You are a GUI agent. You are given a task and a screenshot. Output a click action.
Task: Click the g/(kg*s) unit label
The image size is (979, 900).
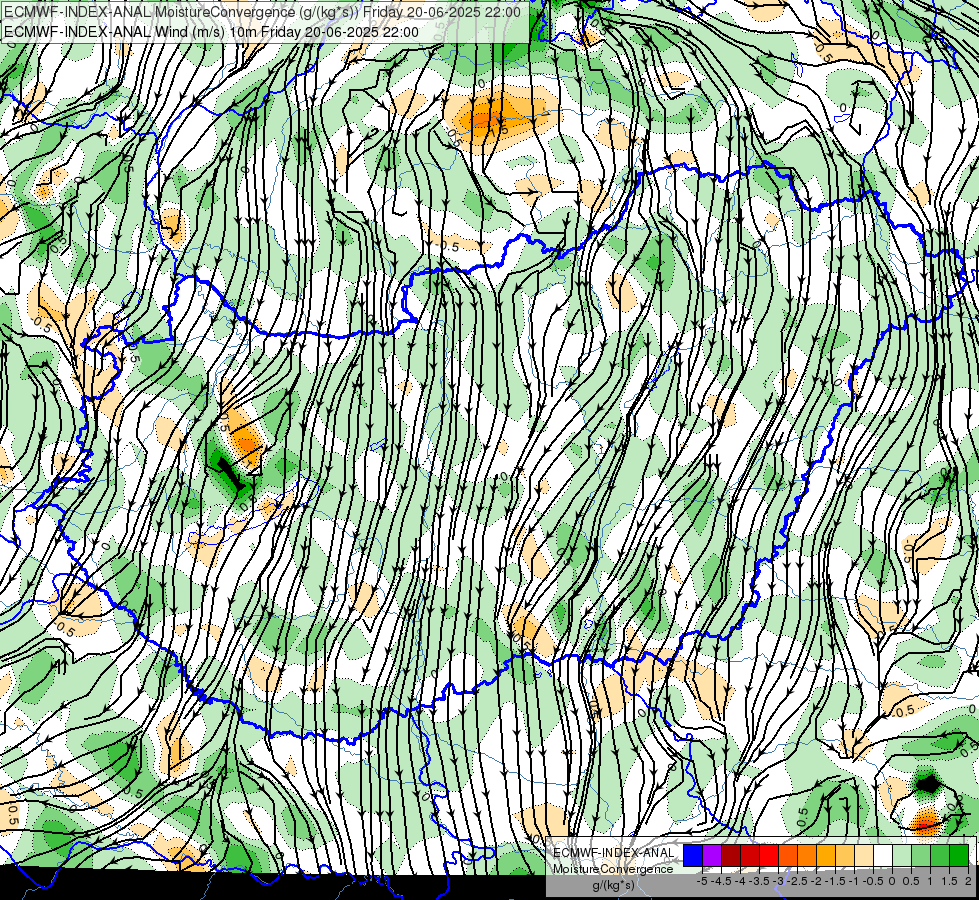point(613,885)
